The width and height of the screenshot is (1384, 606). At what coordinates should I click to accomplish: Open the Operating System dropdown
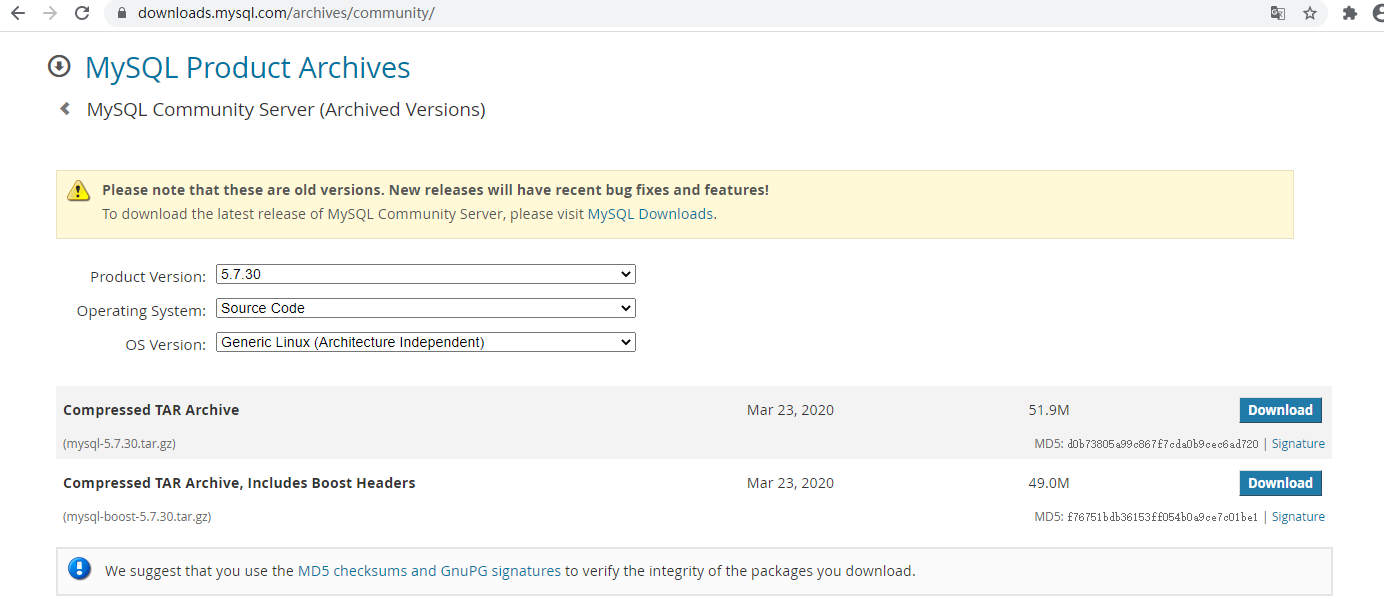[x=426, y=308]
